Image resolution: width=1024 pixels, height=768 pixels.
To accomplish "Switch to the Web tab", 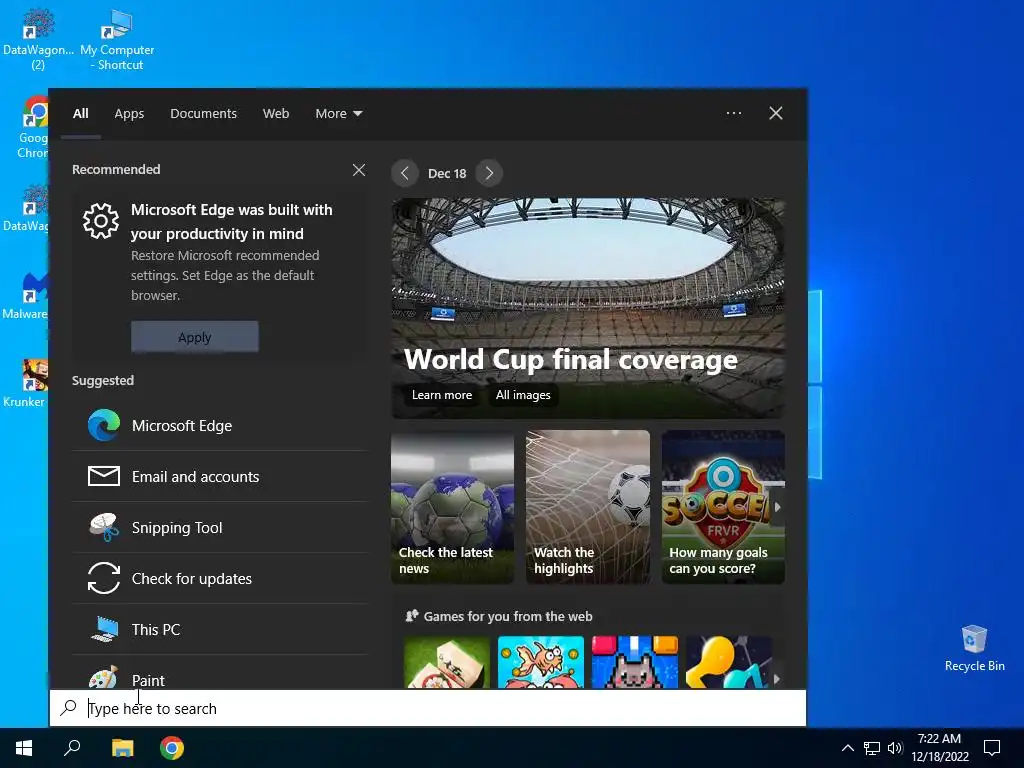I will (x=276, y=114).
